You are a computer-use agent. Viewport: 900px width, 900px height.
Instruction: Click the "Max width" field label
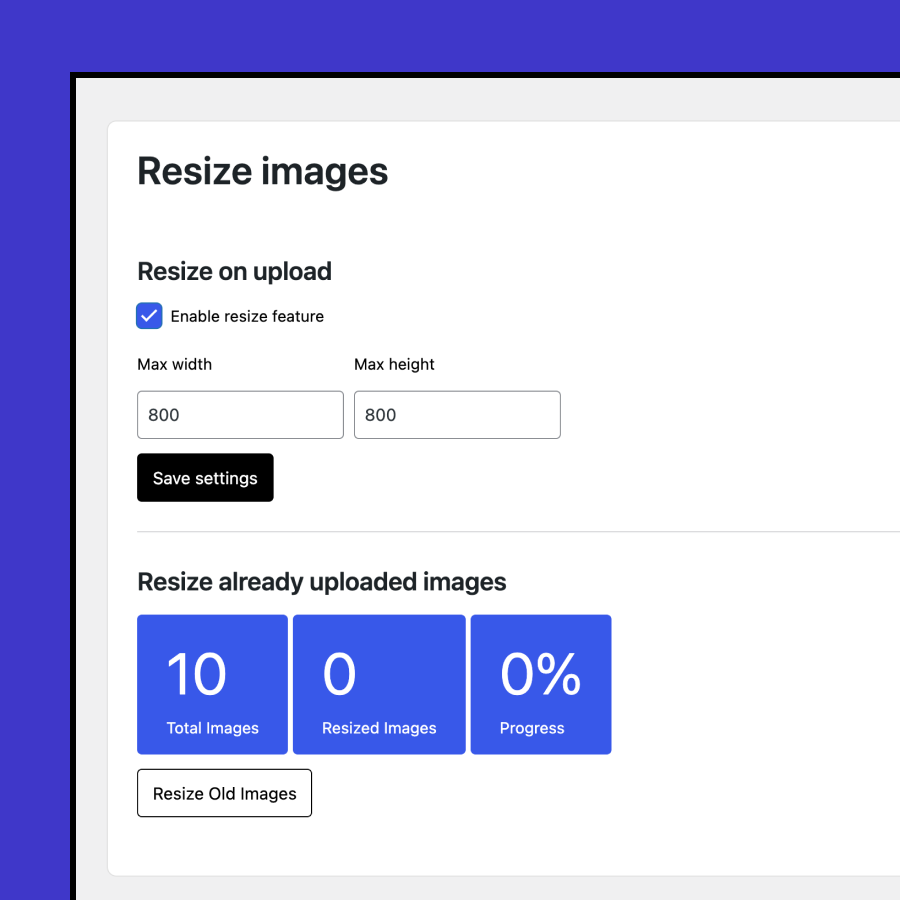pyautogui.click(x=174, y=364)
